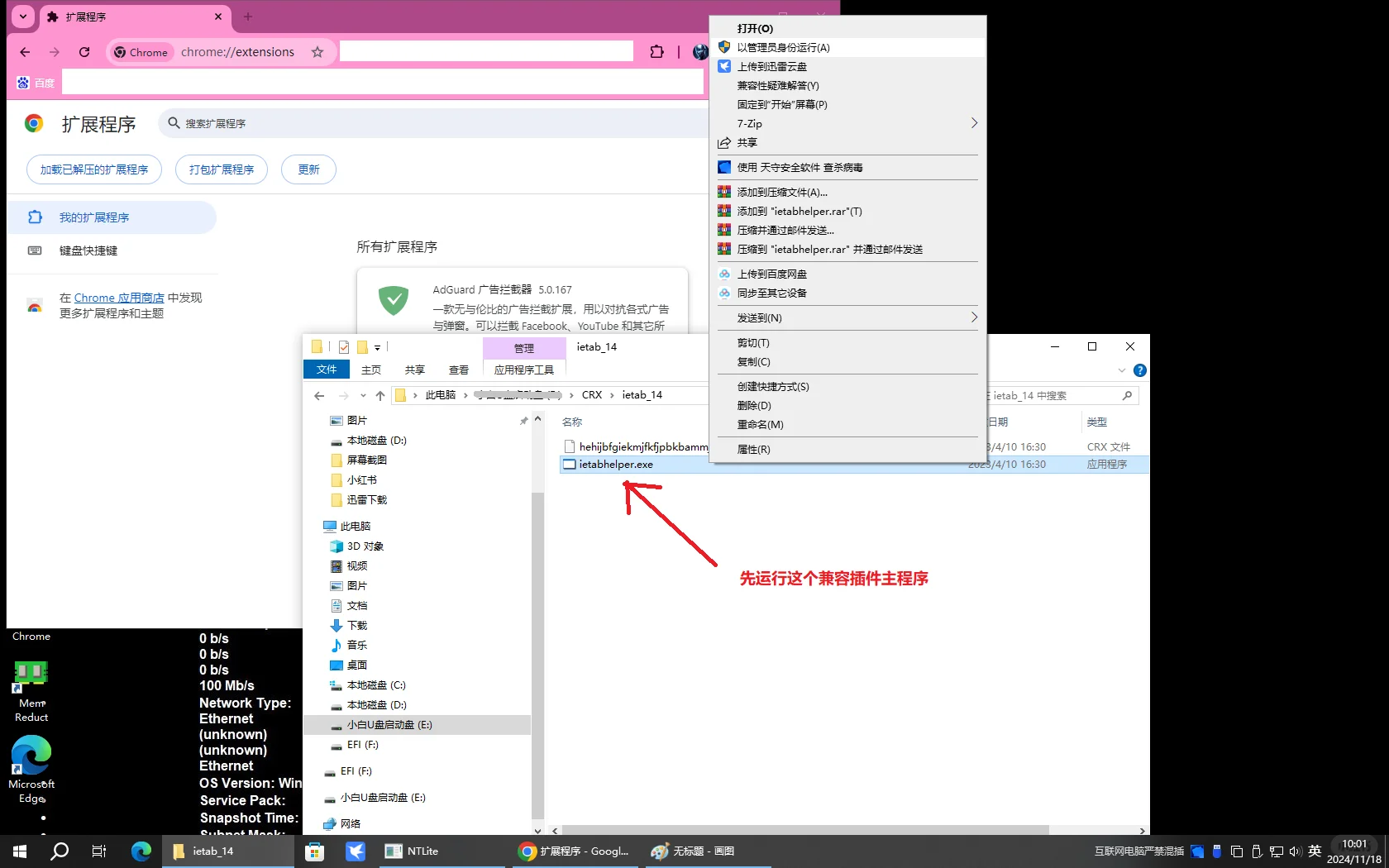Open Chrome's extensions puzzle icon menu
The image size is (1389, 868).
pyautogui.click(x=656, y=52)
